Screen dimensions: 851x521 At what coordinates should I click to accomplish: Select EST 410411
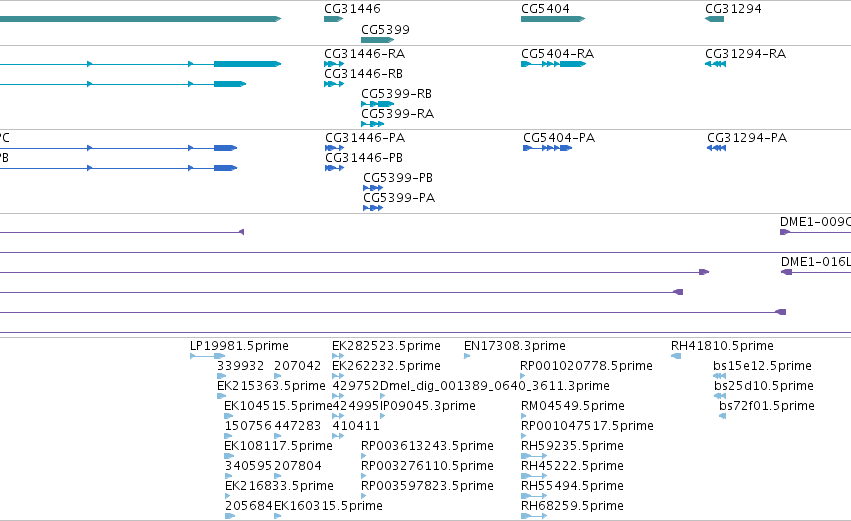[356, 427]
